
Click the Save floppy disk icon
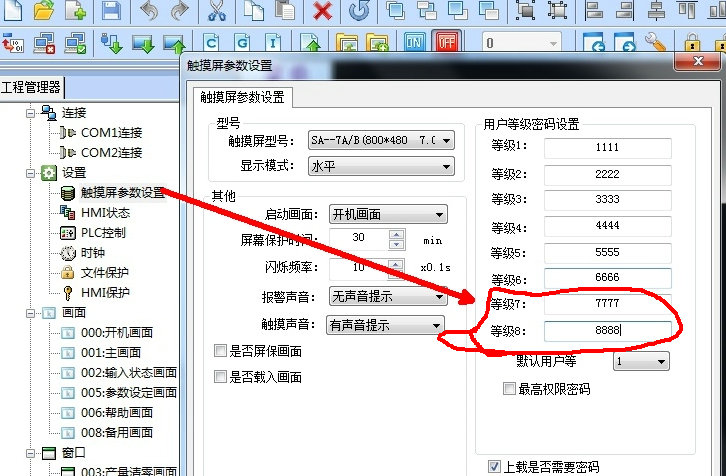click(112, 11)
